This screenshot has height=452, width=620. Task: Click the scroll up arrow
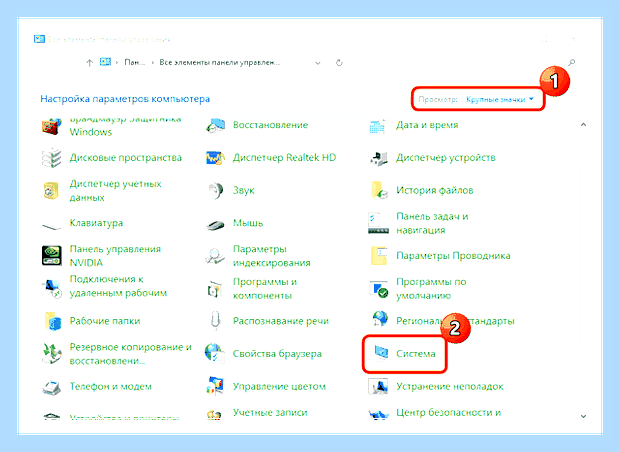pyautogui.click(x=583, y=125)
